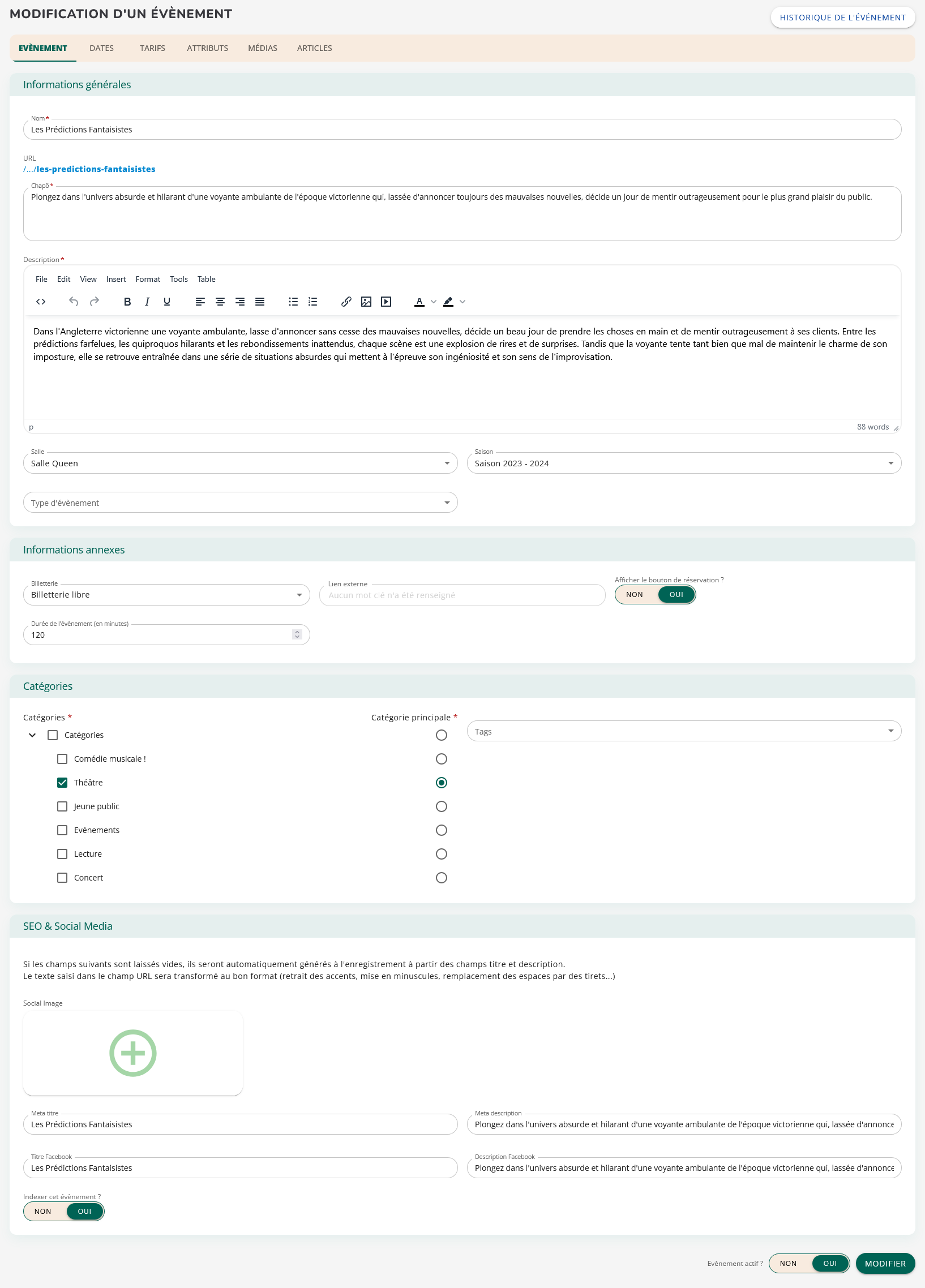
Task: Click the insert link icon
Action: coord(346,302)
